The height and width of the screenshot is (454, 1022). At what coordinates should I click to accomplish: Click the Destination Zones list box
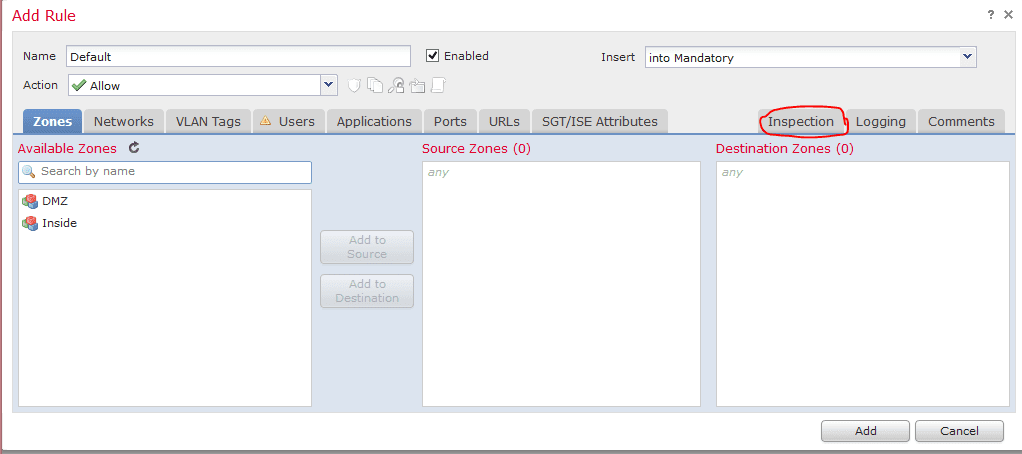863,283
